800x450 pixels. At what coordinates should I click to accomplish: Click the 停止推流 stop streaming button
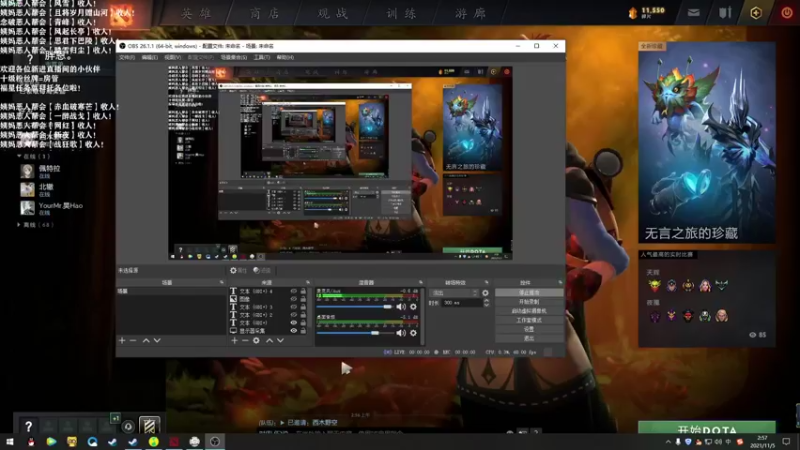529,293
